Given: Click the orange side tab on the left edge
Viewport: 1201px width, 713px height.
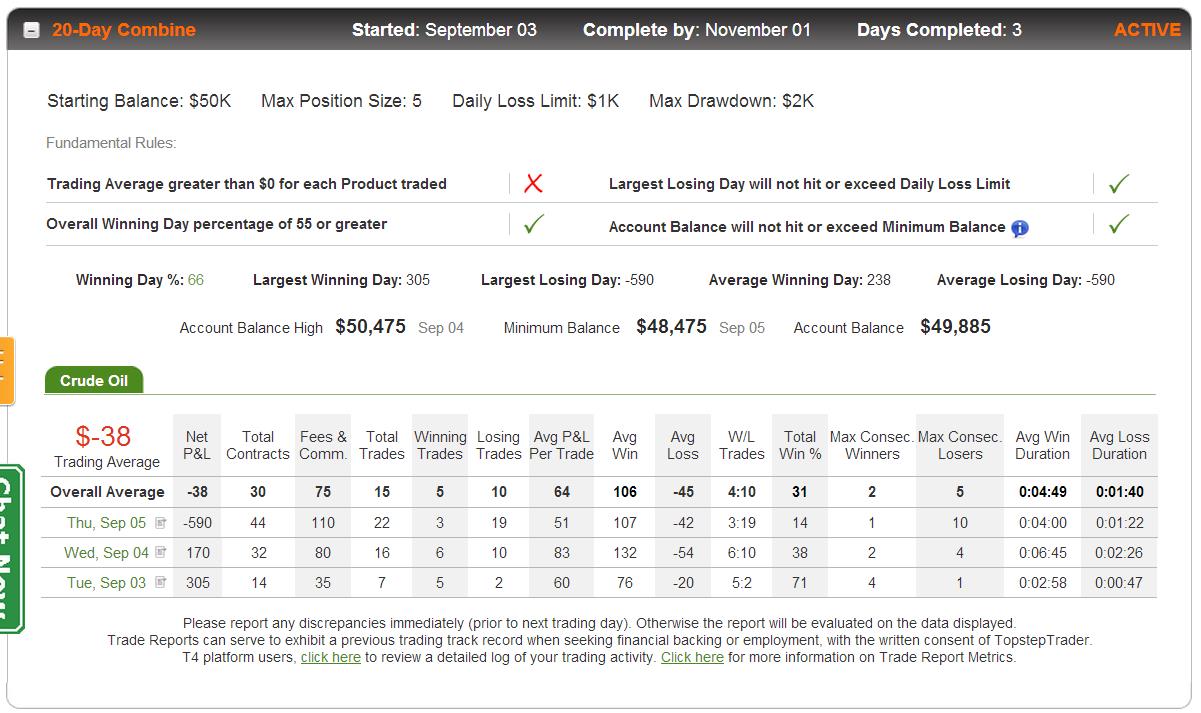Looking at the screenshot, I should coord(7,370).
